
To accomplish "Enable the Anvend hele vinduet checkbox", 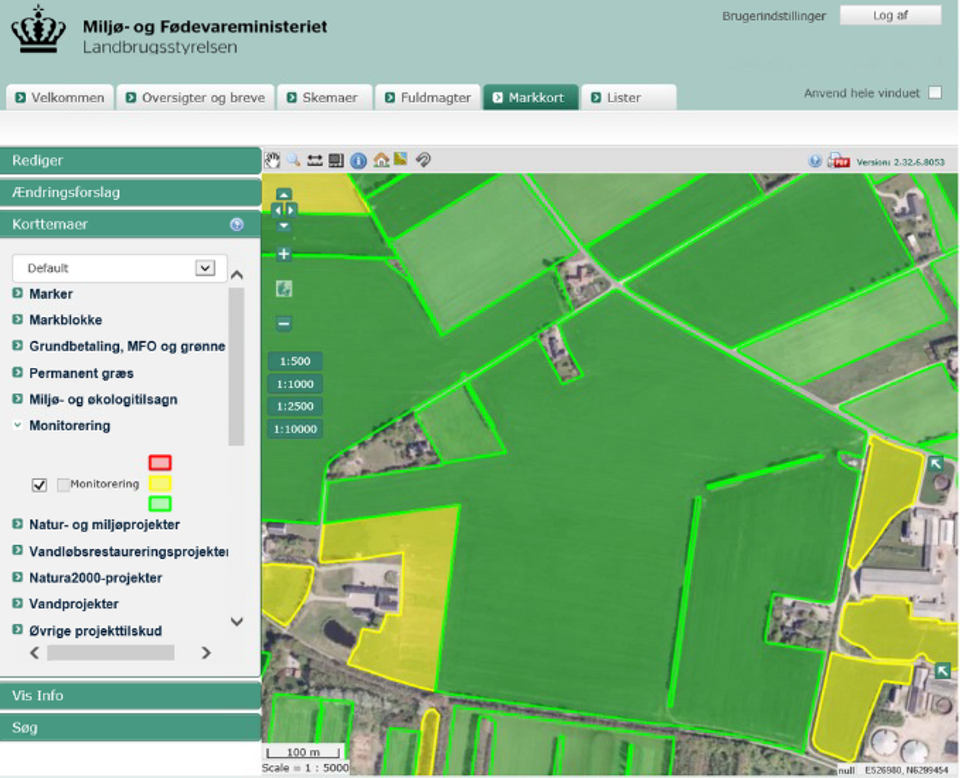I will coord(935,93).
